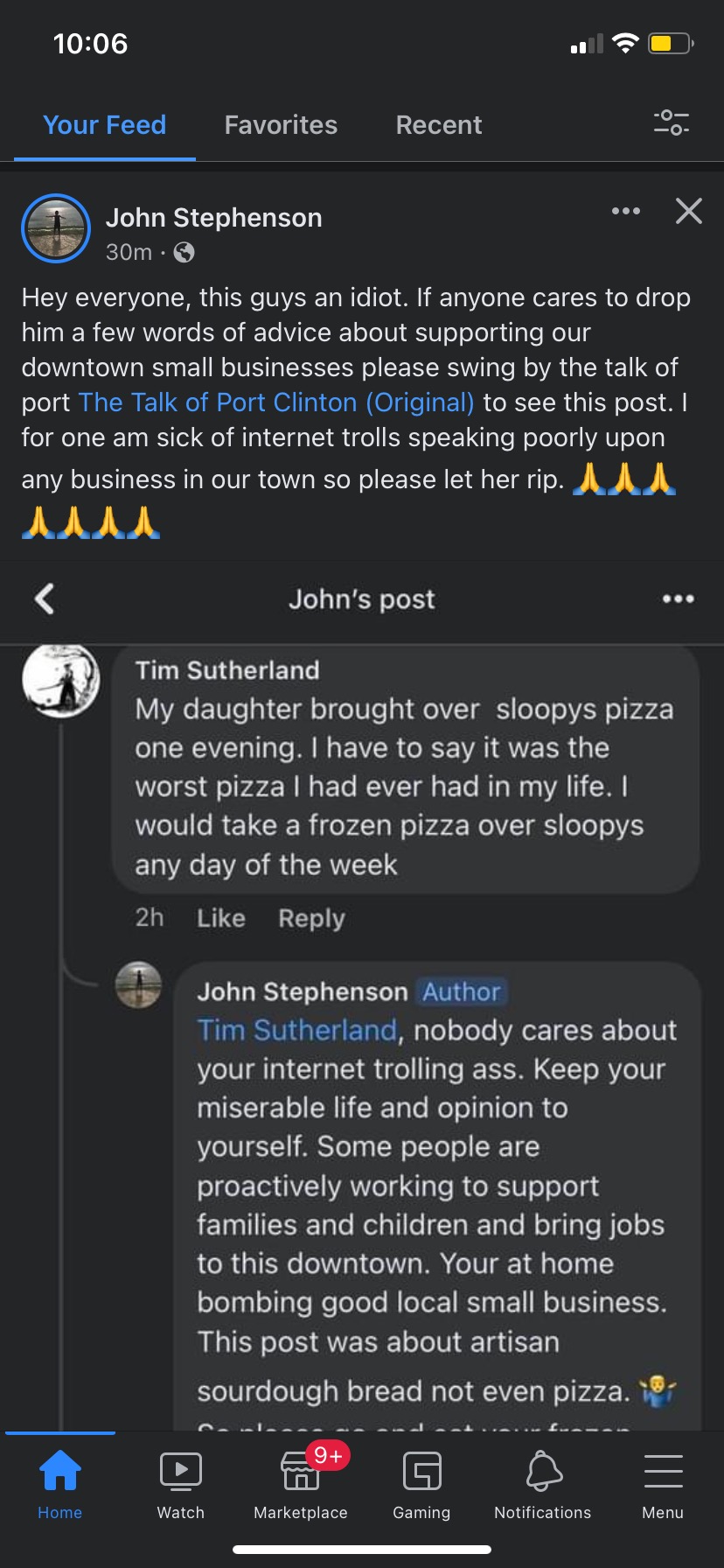Open the hamburger Menu icon
The height and width of the screenshot is (1568, 724).
pos(663,1472)
